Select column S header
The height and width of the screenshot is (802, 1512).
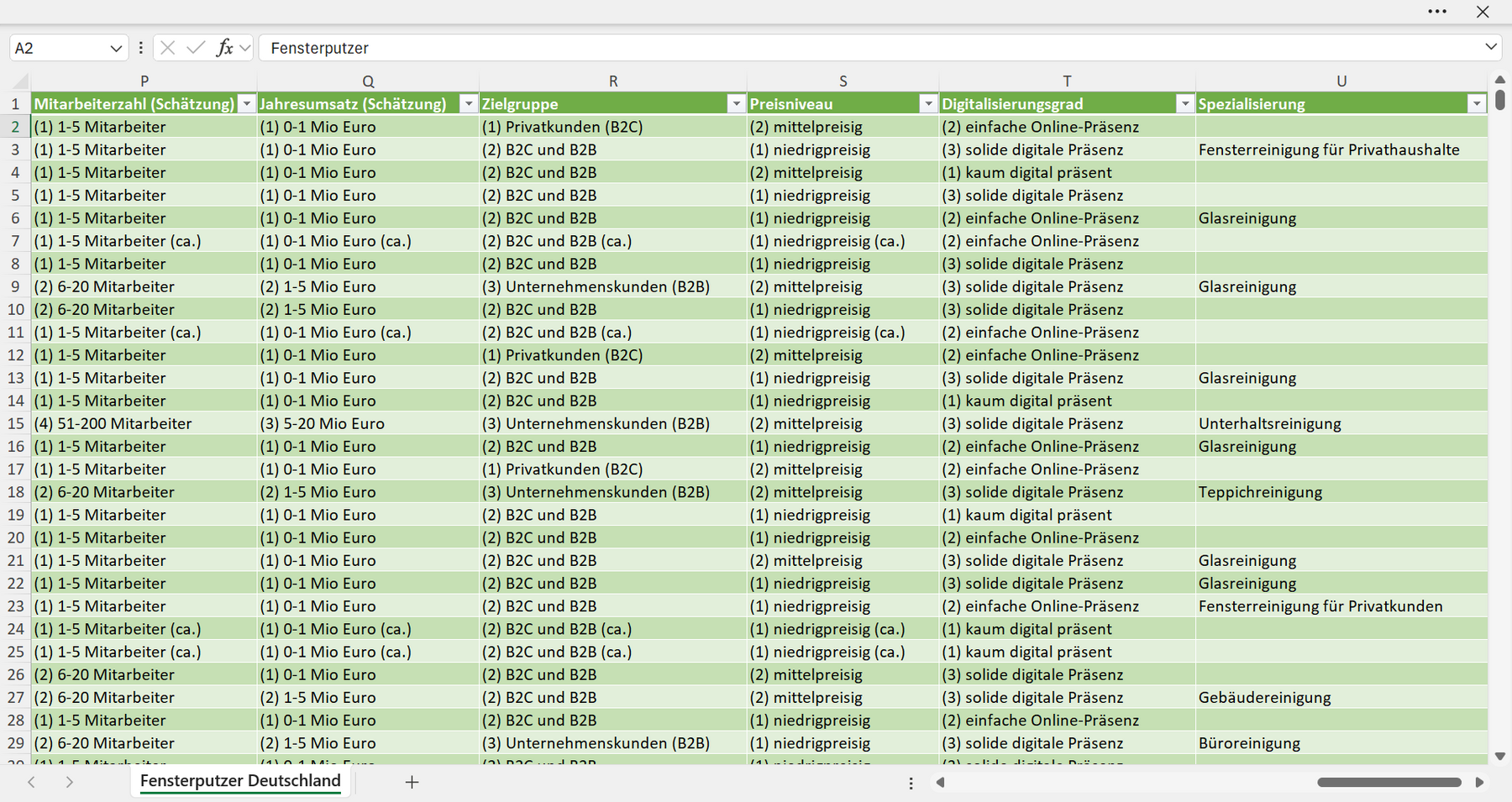coord(843,81)
